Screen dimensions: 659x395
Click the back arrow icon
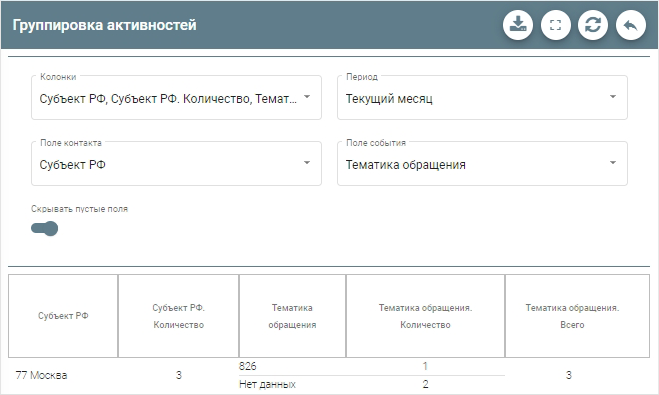coord(631,25)
